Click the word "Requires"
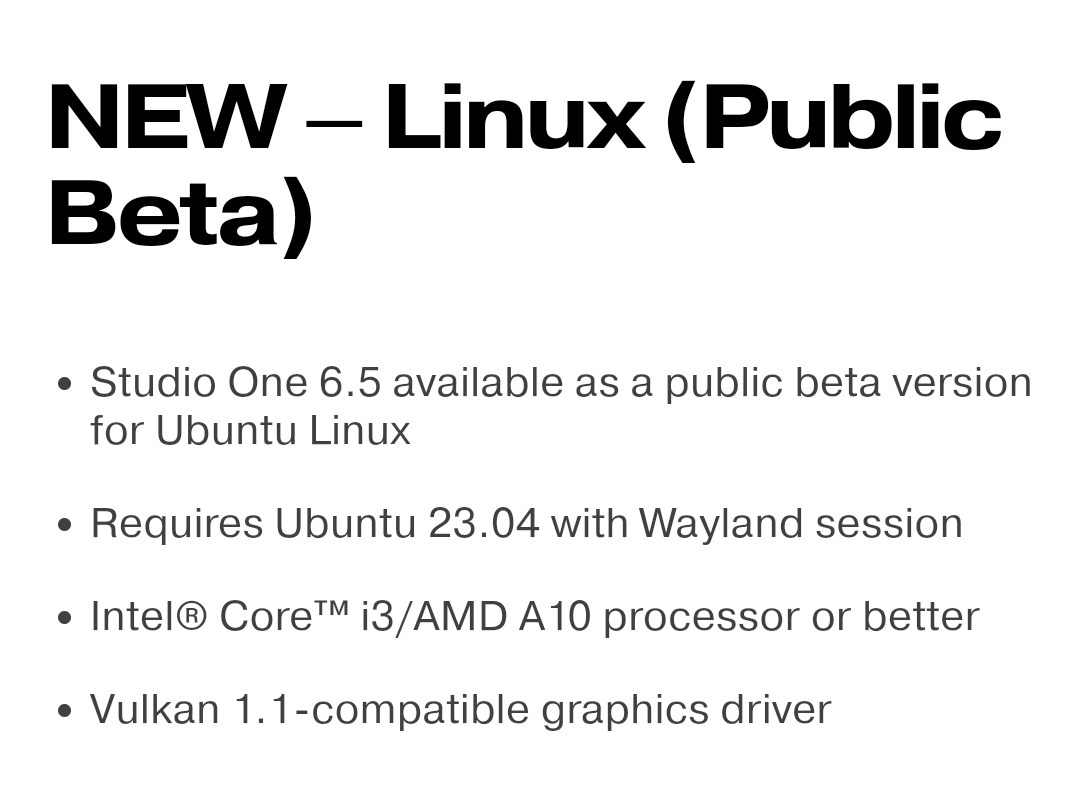Viewport: 1080px width, 809px height. click(x=177, y=523)
